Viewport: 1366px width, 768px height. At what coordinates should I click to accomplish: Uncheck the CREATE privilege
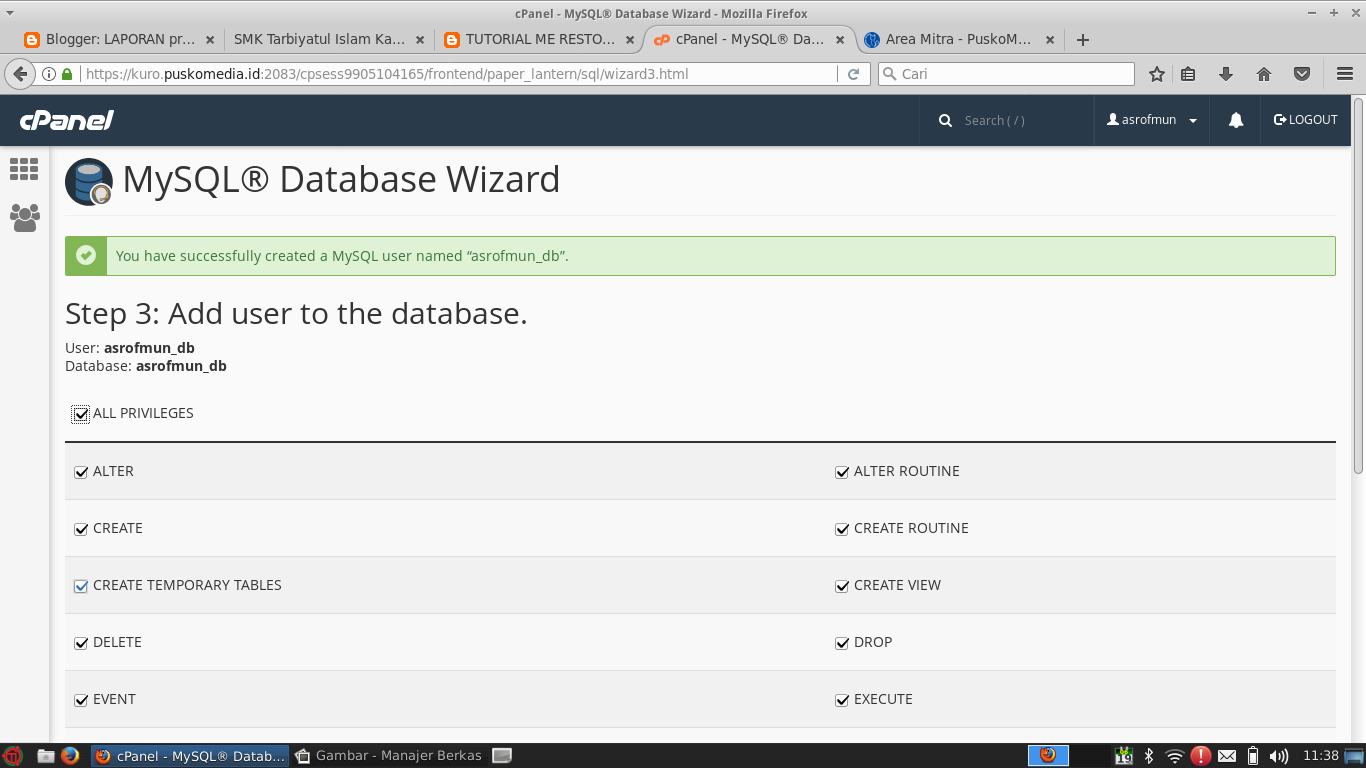click(x=82, y=529)
